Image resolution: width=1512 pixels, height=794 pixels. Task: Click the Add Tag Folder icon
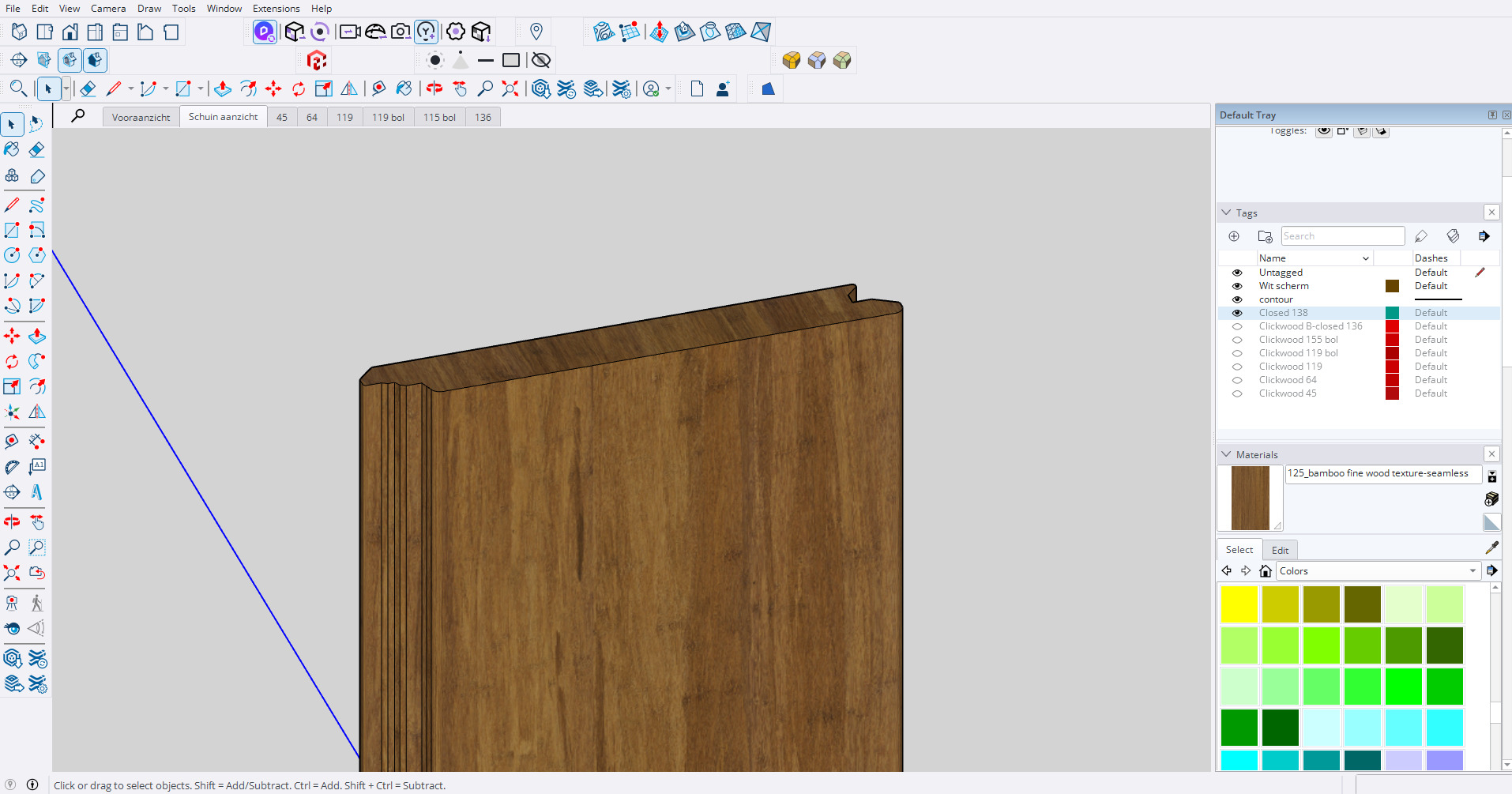(x=1264, y=236)
